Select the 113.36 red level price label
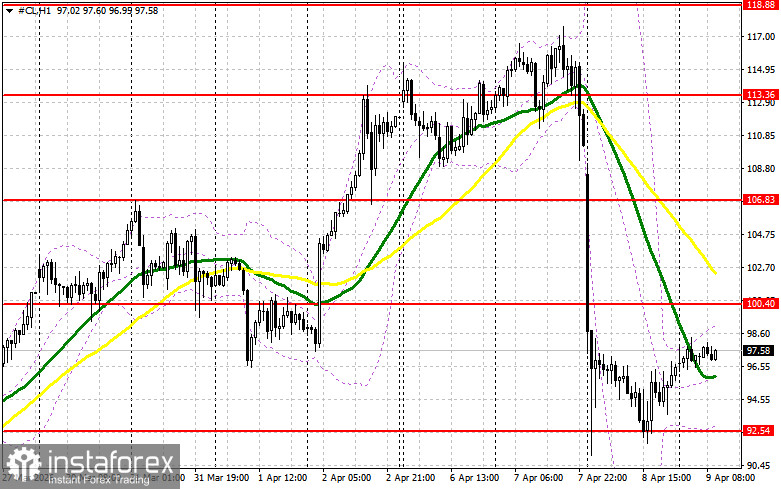 760,95
